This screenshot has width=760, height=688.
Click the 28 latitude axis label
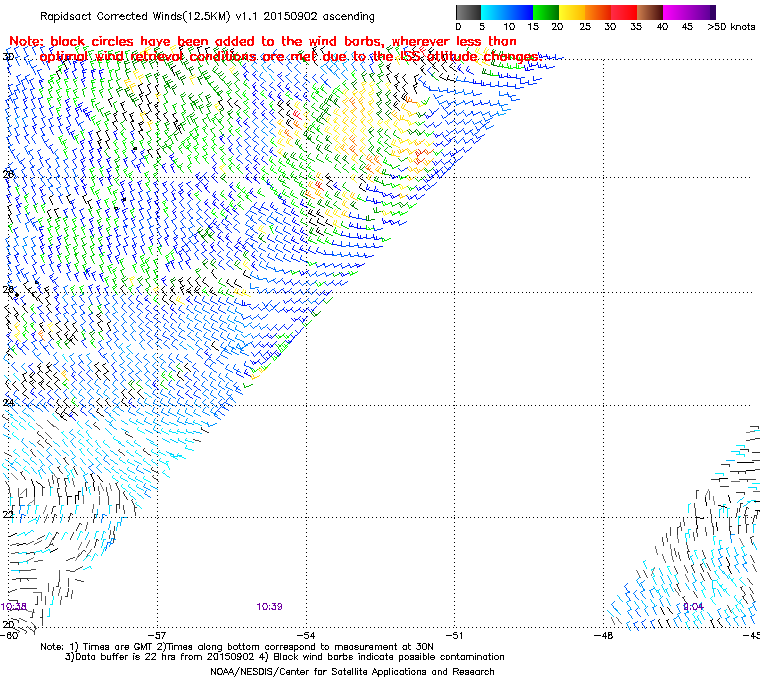pyautogui.click(x=8, y=174)
